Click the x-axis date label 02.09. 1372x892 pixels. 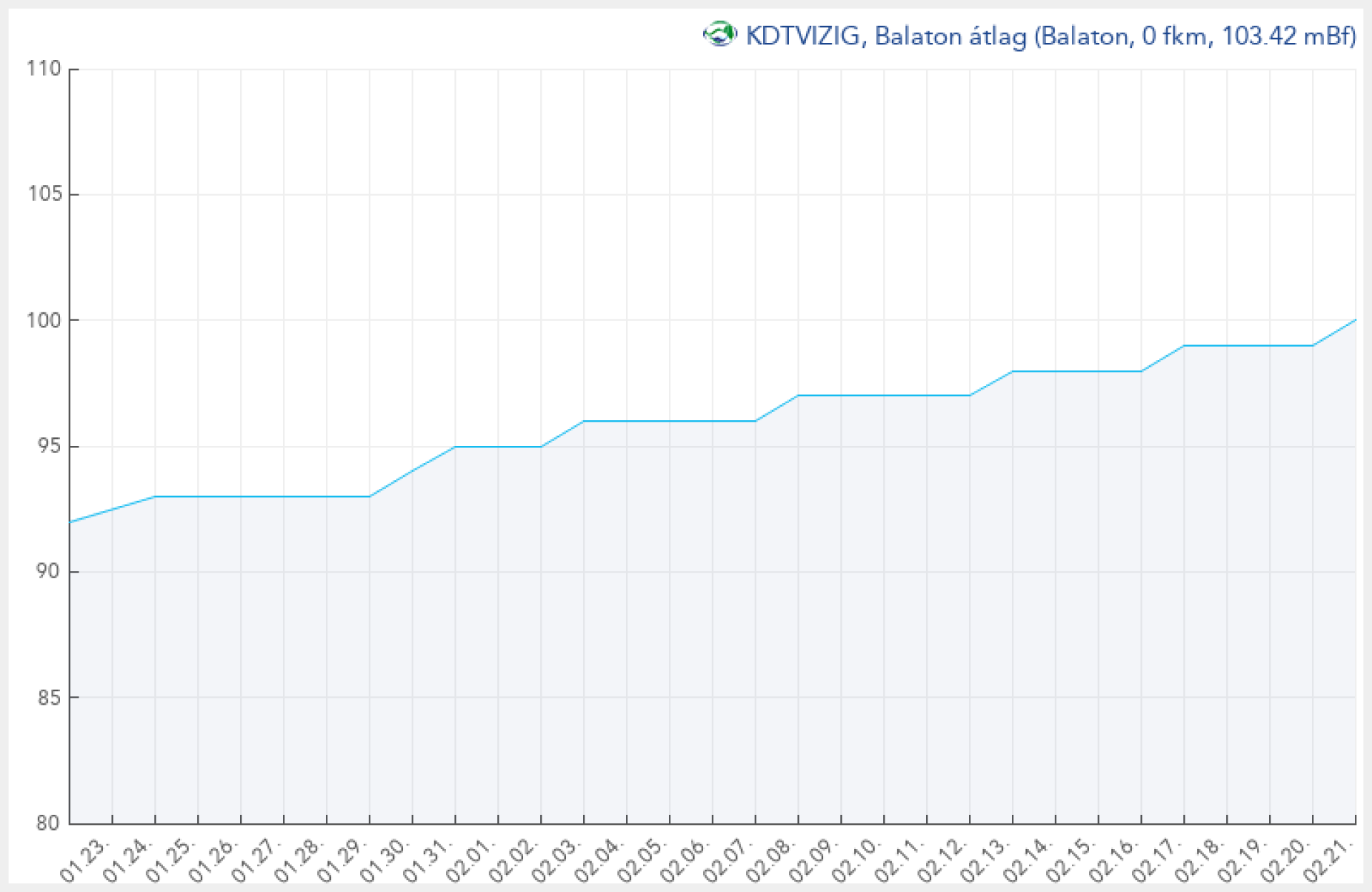[x=813, y=861]
